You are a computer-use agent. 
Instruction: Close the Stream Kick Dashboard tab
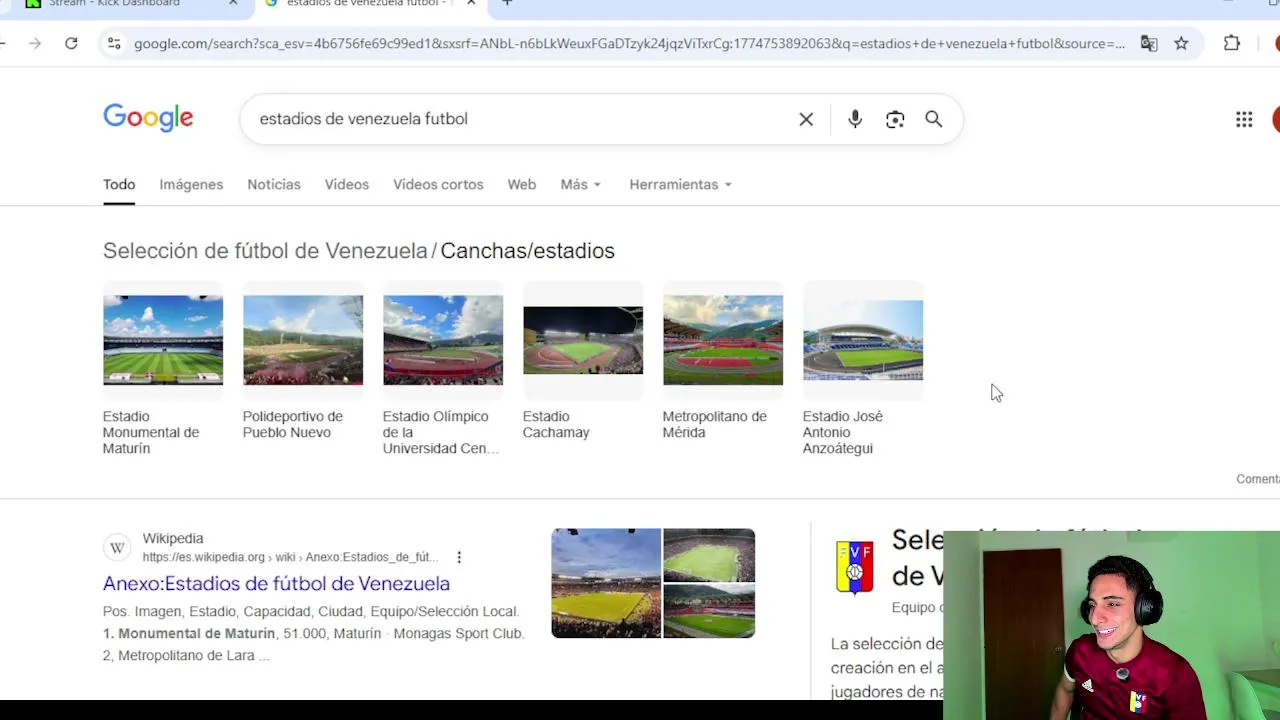coord(233,3)
